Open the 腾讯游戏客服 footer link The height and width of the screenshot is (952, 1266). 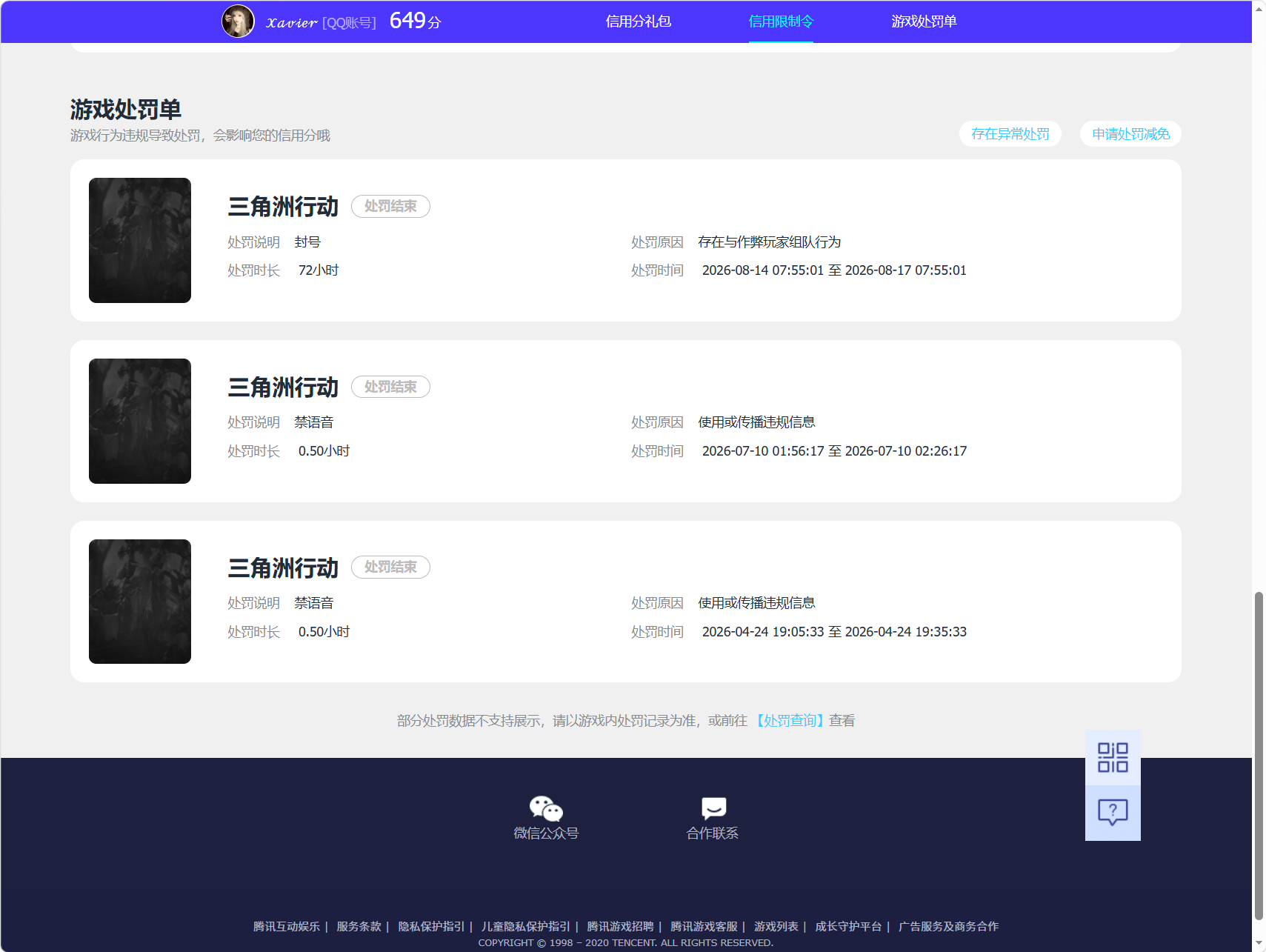704,927
